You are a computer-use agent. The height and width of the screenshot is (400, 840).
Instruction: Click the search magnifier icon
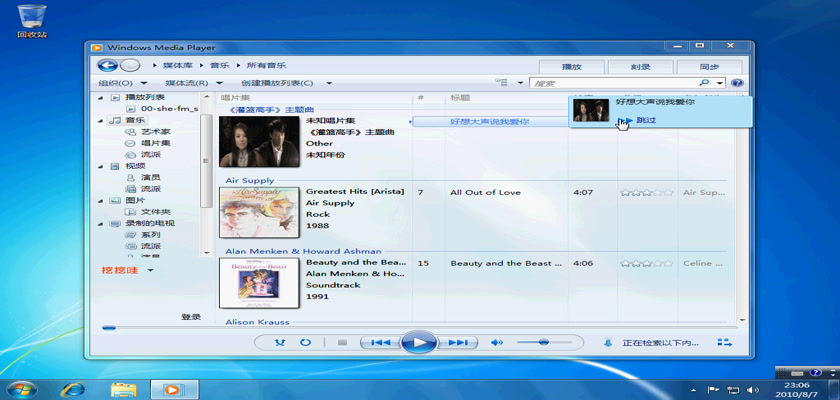pos(706,83)
